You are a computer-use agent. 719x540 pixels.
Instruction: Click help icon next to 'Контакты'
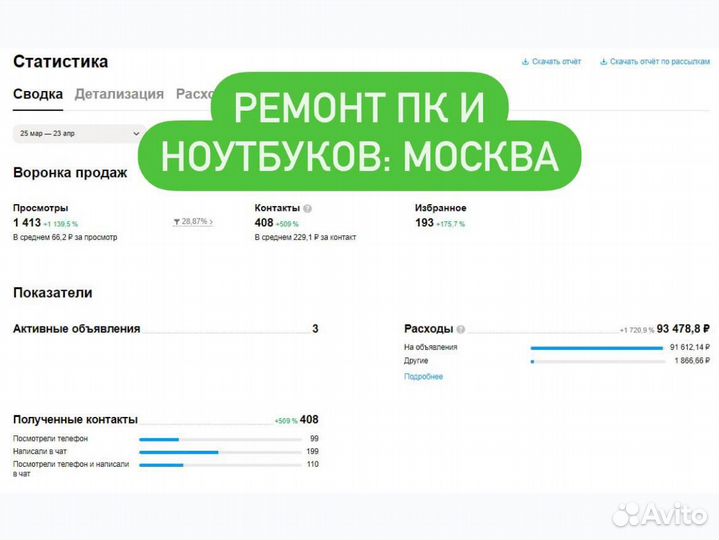tap(308, 209)
